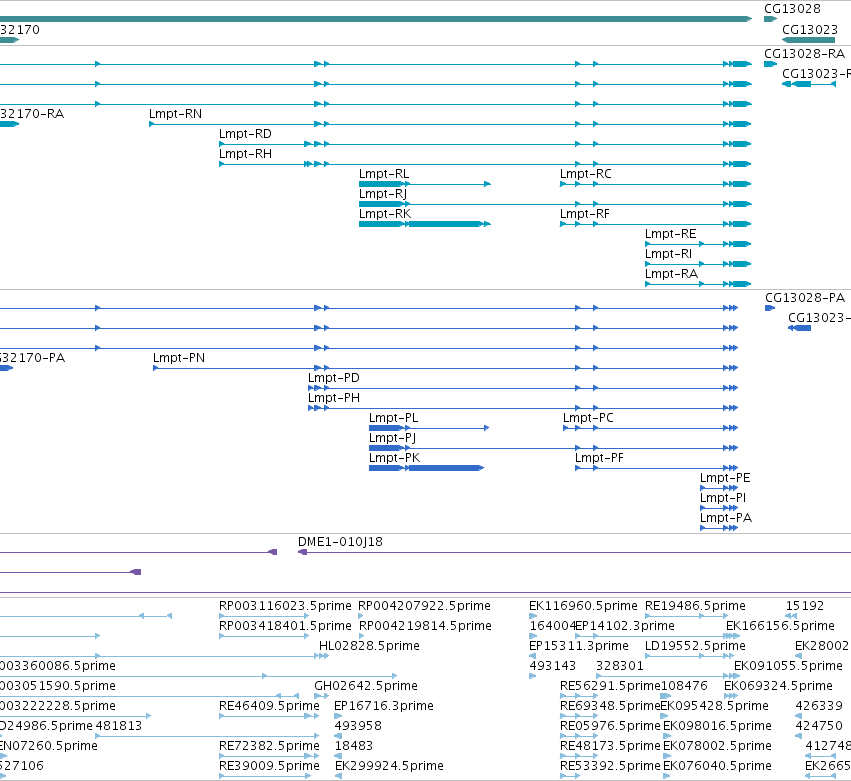Click the RE69348.5prime EST label

tap(610, 706)
